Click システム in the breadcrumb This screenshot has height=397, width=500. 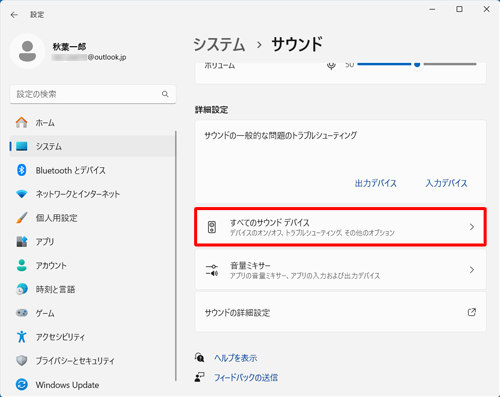(x=219, y=44)
